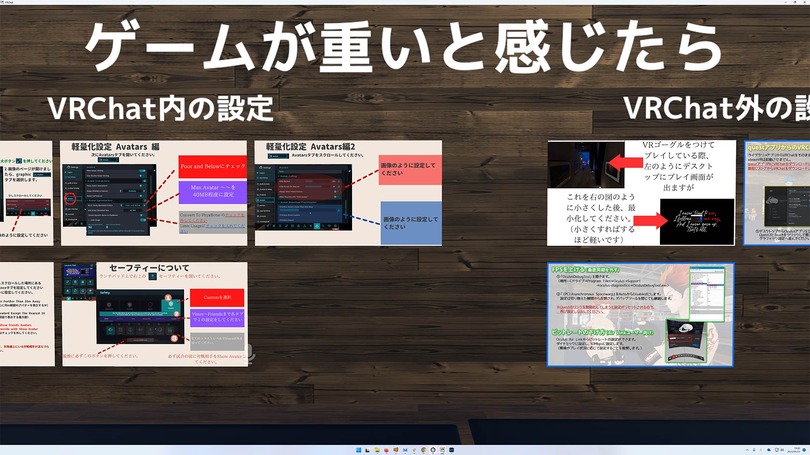This screenshot has width=810, height=455.
Task: Click the blue M app taskbar icon
Action: (x=405, y=450)
